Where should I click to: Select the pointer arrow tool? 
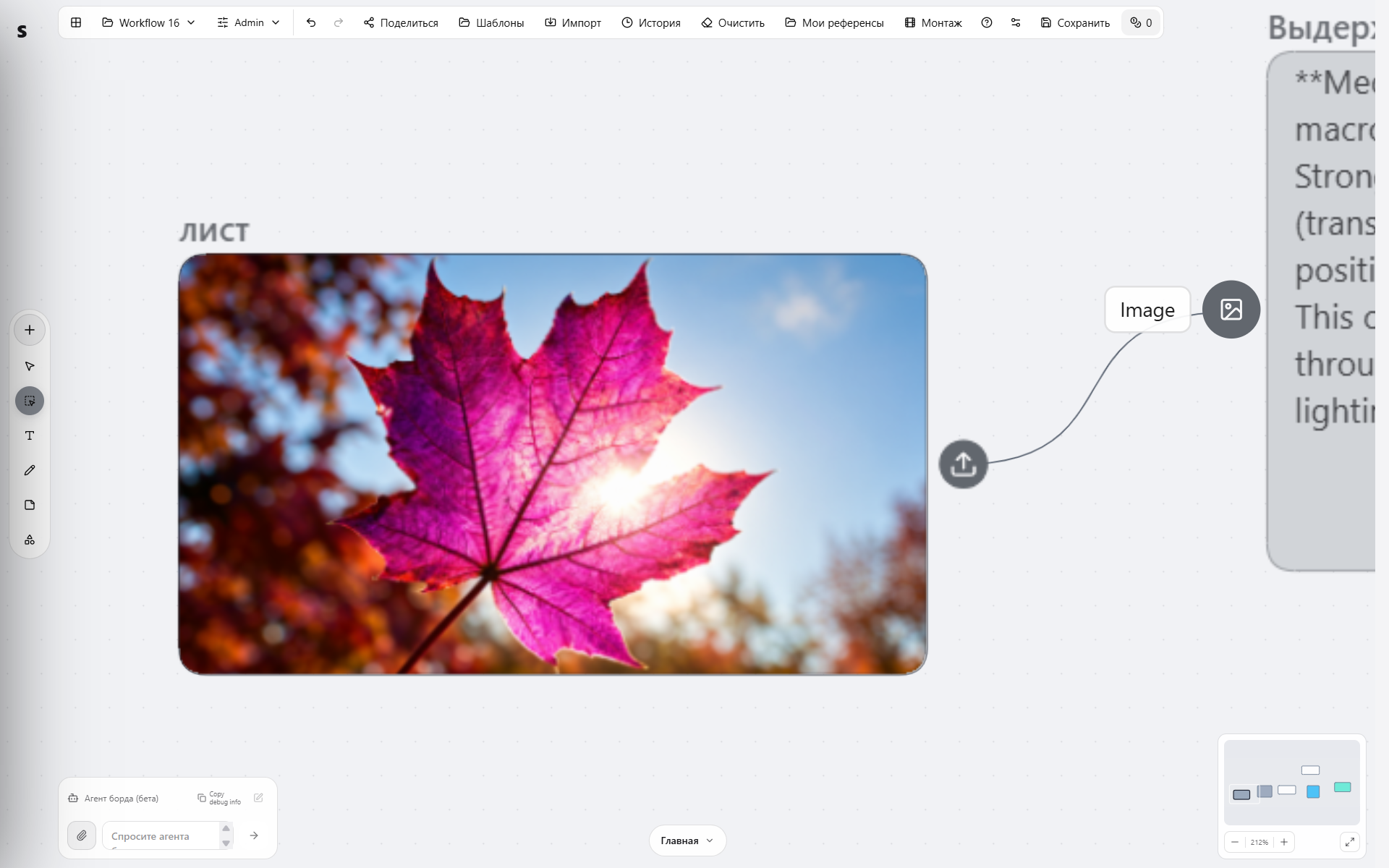pos(30,366)
